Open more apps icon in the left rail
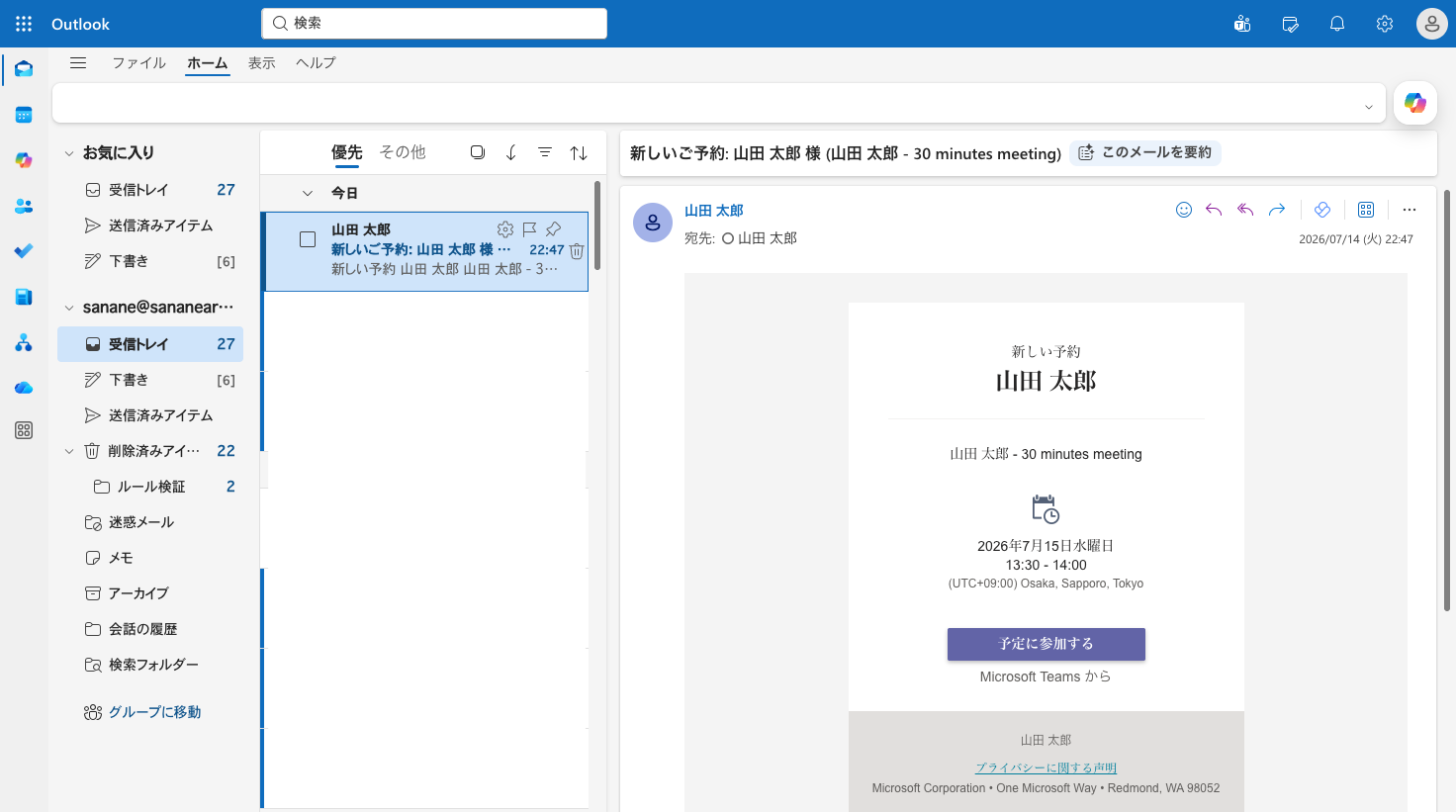 24,430
